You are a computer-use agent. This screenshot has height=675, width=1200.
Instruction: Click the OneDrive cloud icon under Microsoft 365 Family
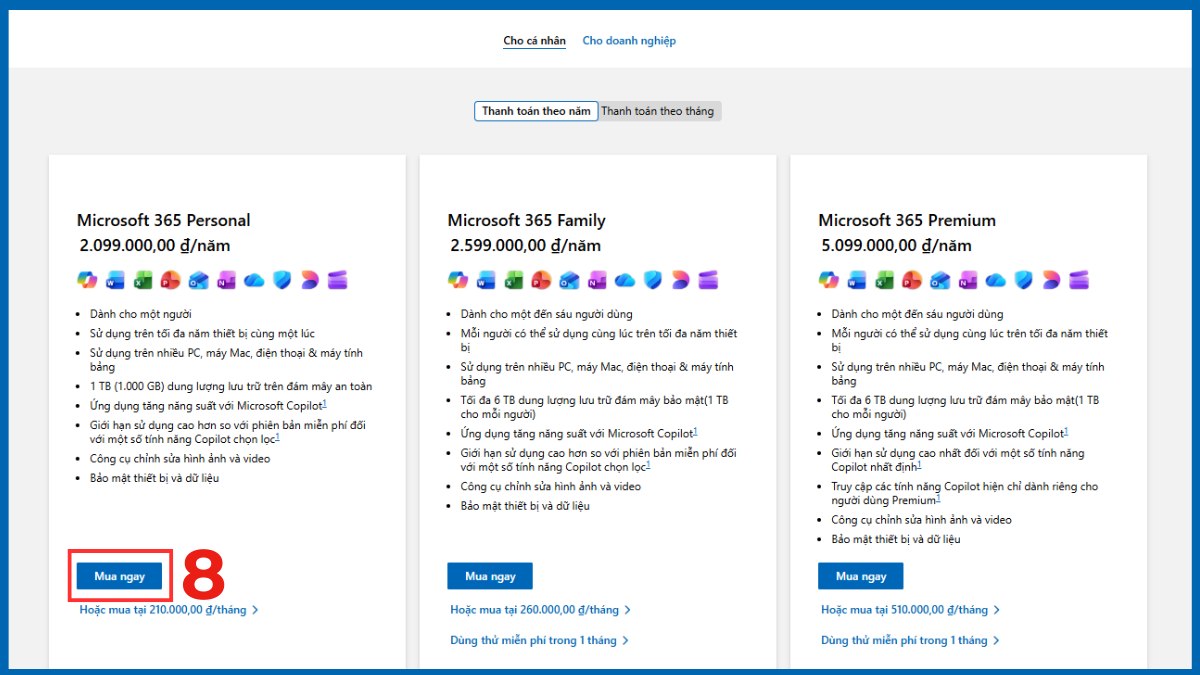(625, 279)
